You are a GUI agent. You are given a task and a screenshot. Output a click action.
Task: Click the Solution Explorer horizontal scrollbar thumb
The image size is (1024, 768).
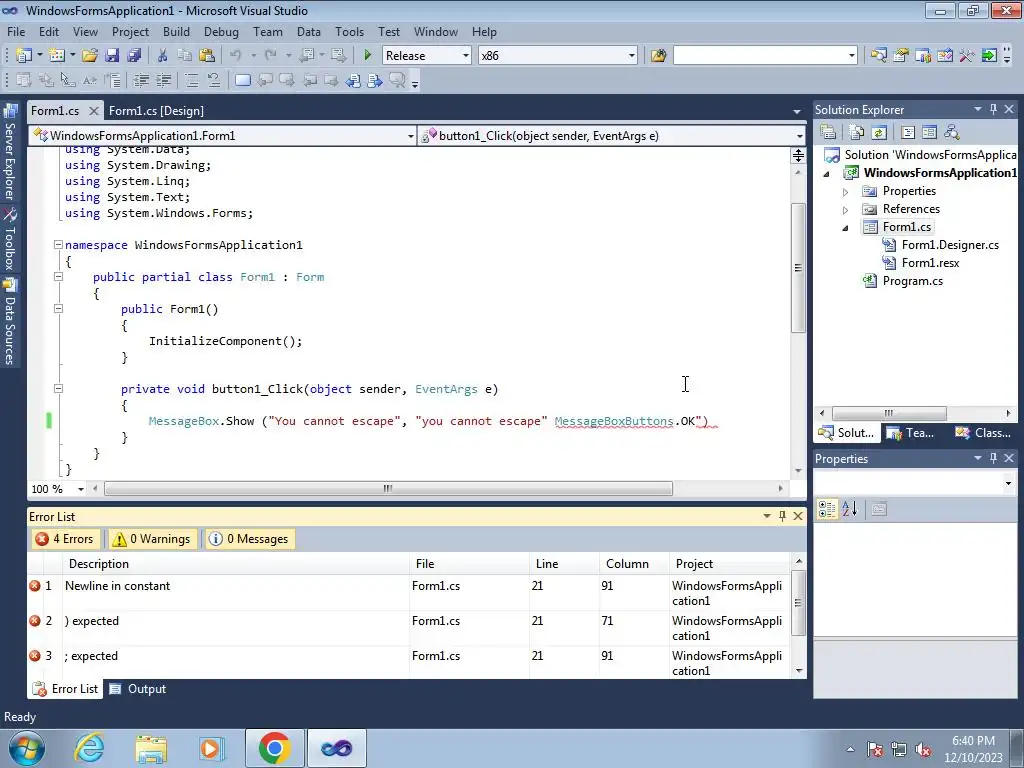click(x=889, y=413)
